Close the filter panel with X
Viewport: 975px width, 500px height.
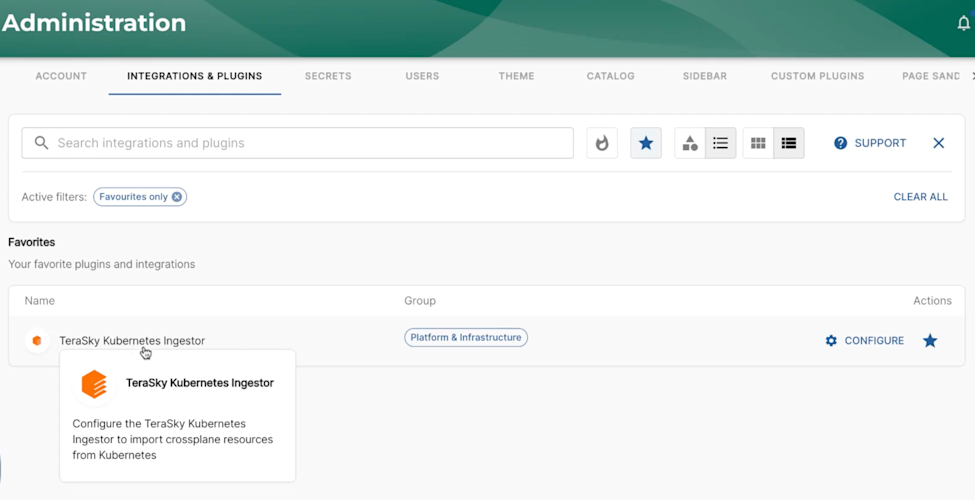click(x=939, y=143)
